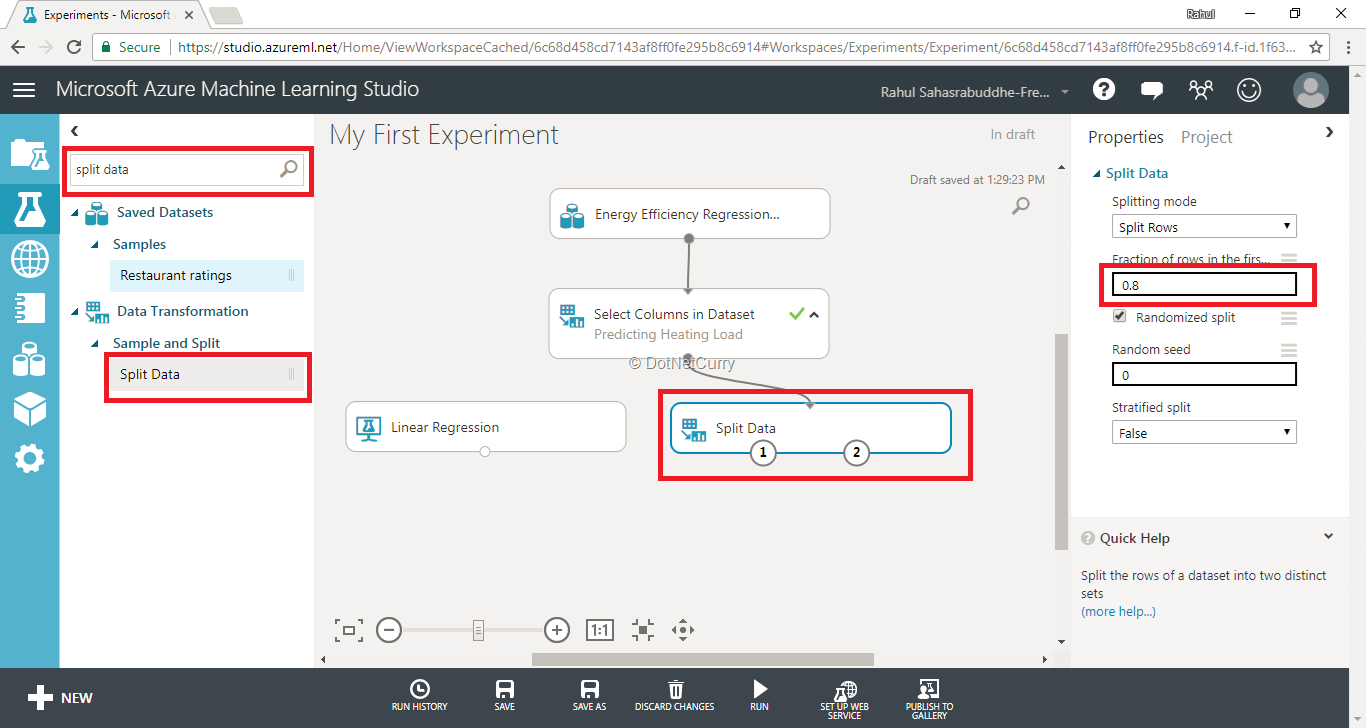
Task: Open the hamburger navigation menu
Action: pos(24,90)
